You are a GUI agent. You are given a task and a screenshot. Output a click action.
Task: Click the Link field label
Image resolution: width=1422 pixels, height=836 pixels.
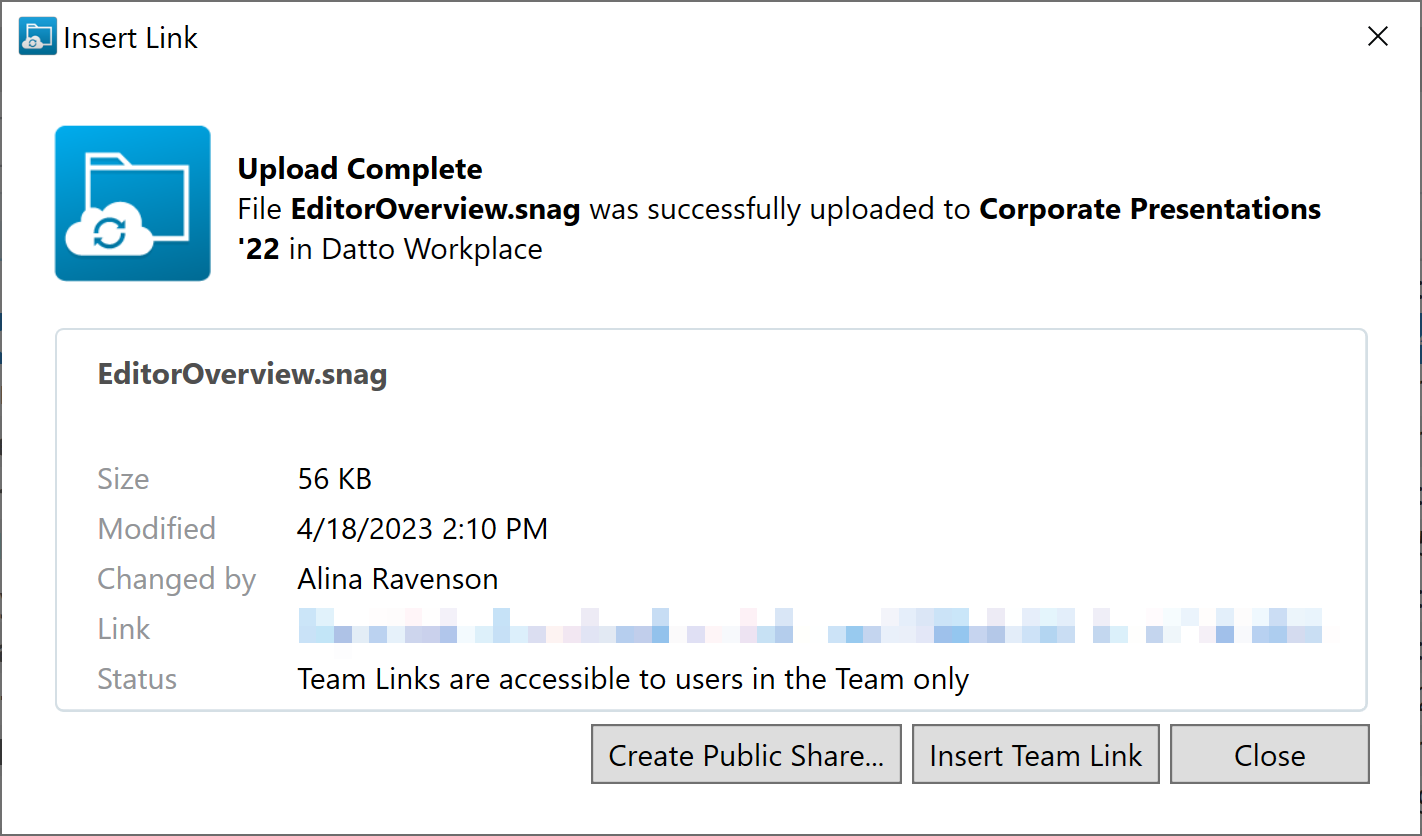(124, 629)
